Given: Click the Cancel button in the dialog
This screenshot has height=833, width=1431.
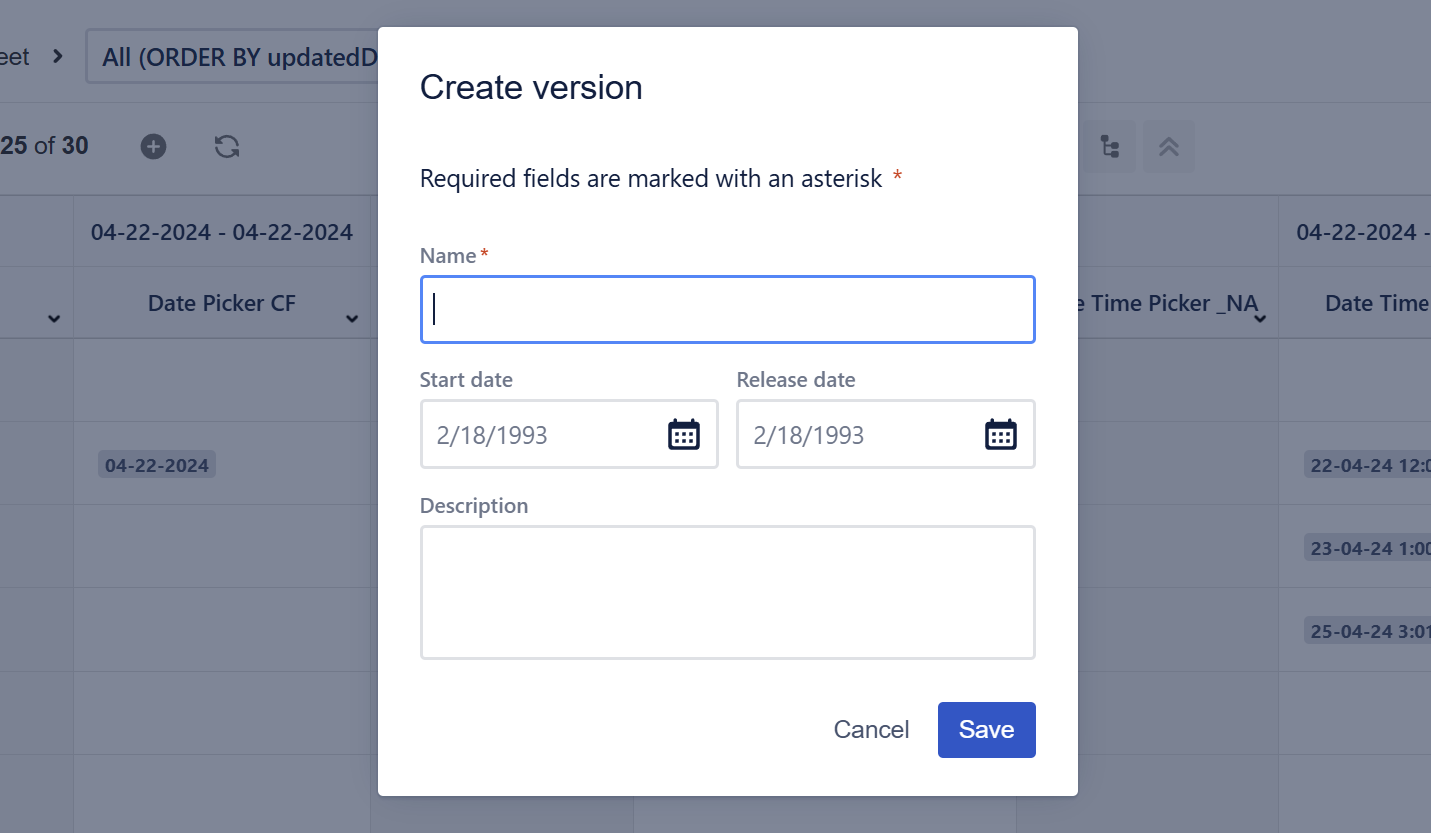Looking at the screenshot, I should point(871,730).
